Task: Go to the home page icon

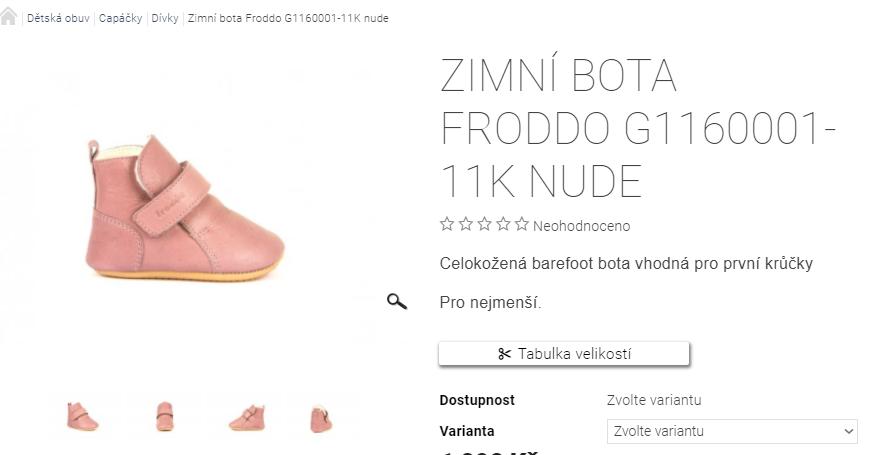Action: tap(9, 17)
